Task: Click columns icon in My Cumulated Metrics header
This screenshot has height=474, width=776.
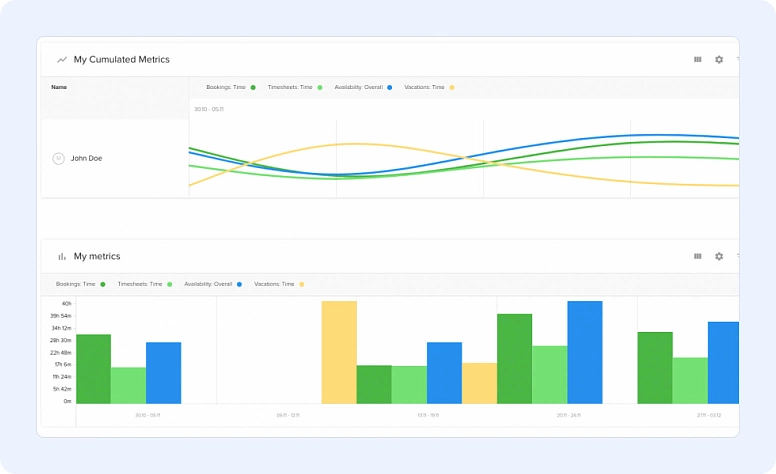Action: click(697, 60)
